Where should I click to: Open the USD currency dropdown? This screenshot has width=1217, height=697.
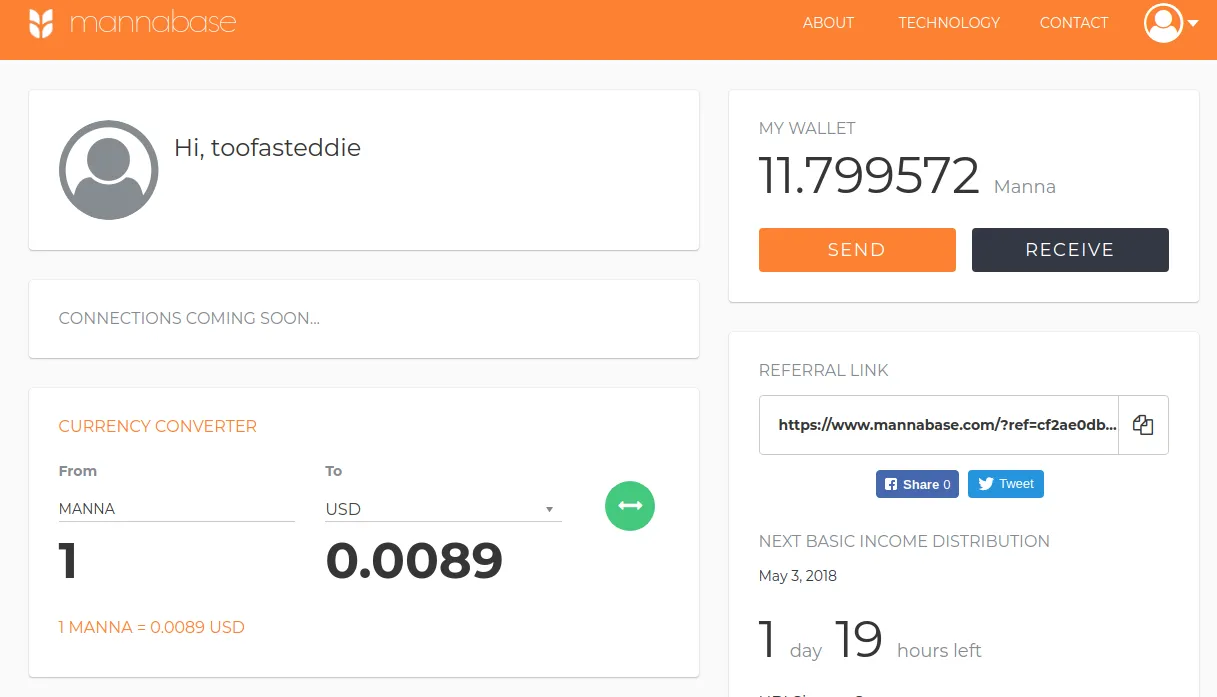[443, 509]
